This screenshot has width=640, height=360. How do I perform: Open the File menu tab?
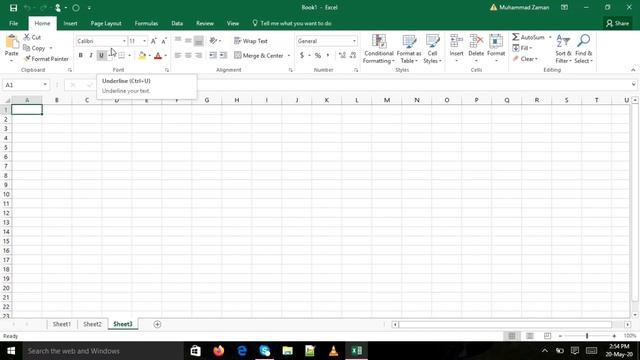pos(13,23)
